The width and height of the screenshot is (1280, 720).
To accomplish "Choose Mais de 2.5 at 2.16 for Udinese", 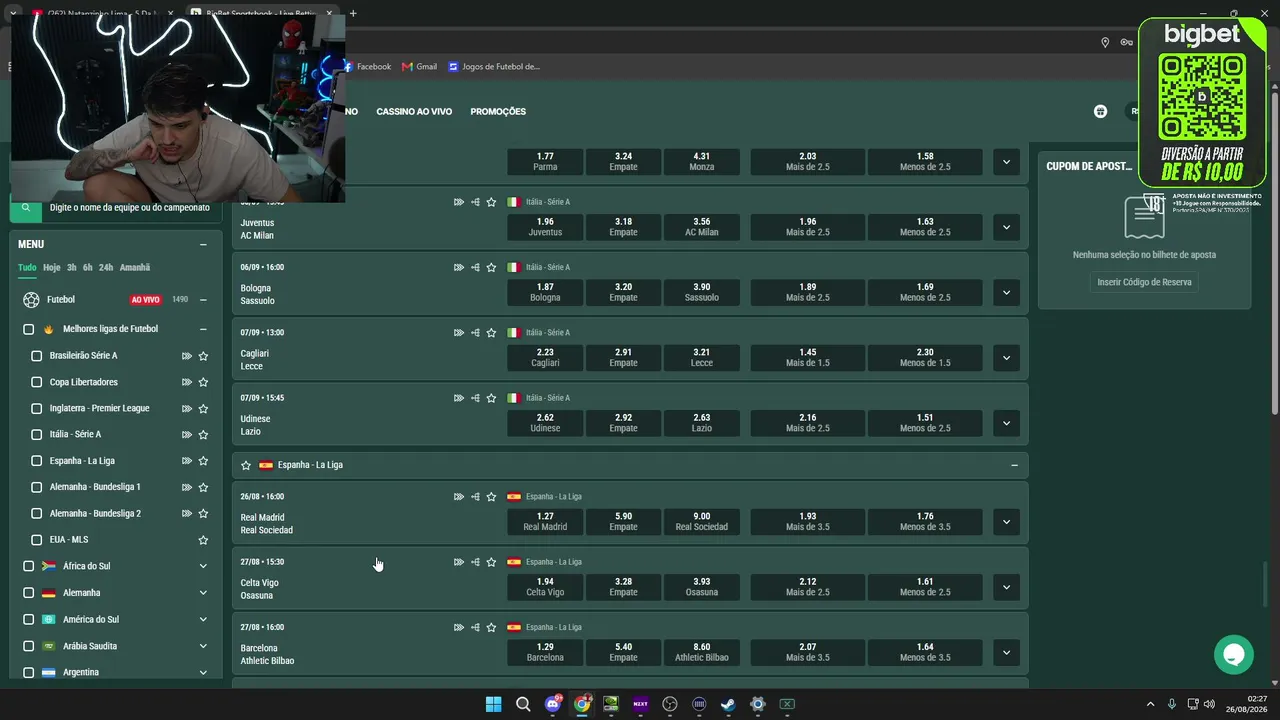I will (808, 423).
